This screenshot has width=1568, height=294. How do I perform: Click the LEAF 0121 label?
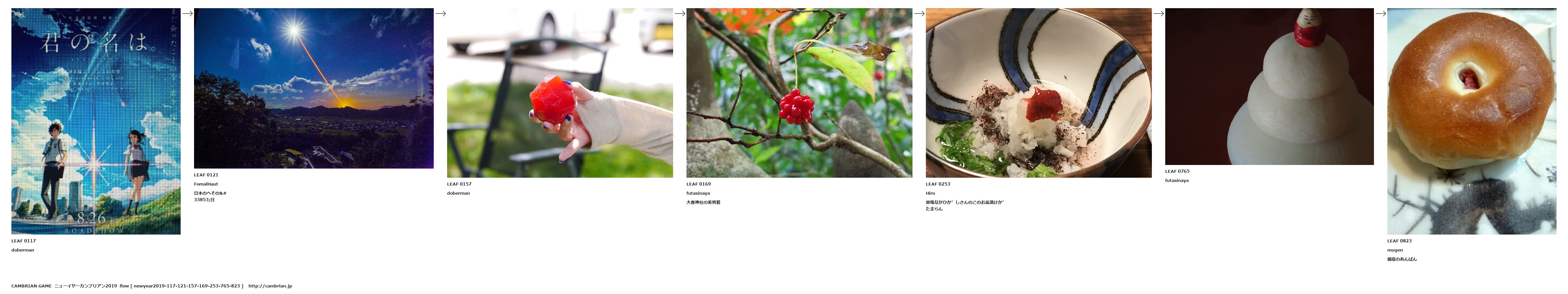[x=206, y=175]
